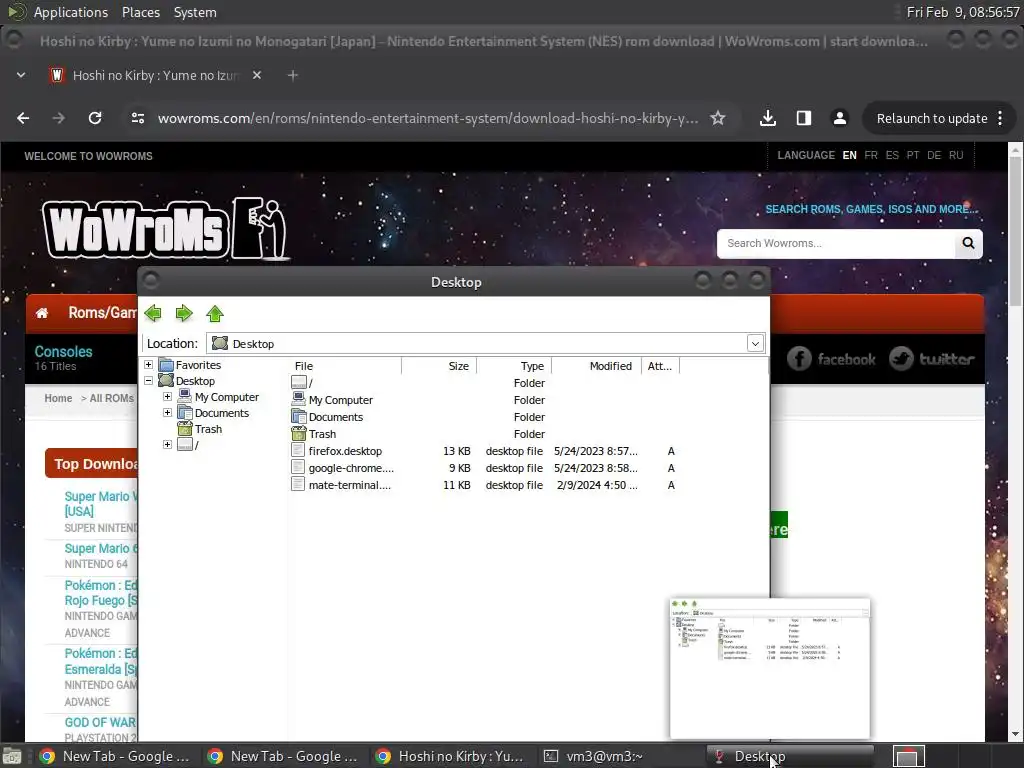The image size is (1024, 768).
Task: Reload the WoWroms page
Action: tap(95, 118)
